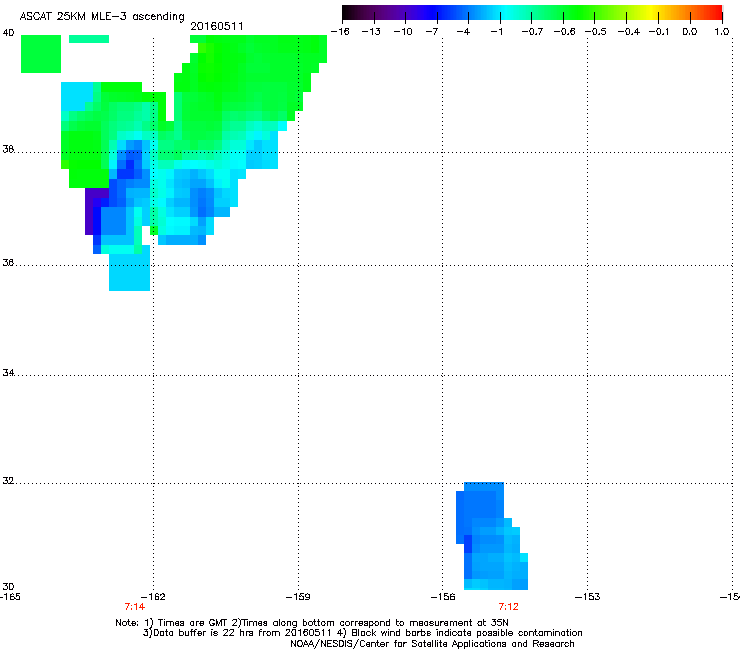This screenshot has height=650, width=740.
Task: Click the latitude 36 axis label
Action: tap(8, 262)
